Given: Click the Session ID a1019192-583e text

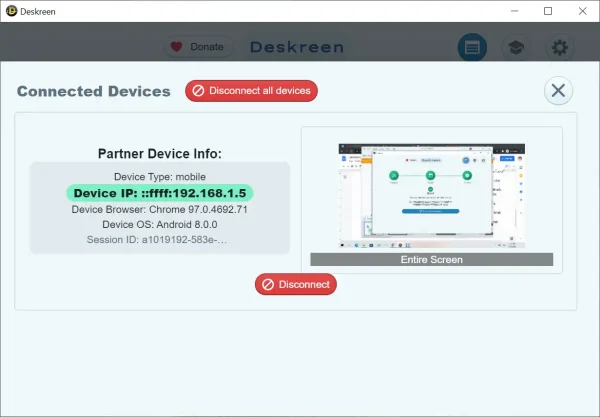Looking at the screenshot, I should (x=157, y=240).
